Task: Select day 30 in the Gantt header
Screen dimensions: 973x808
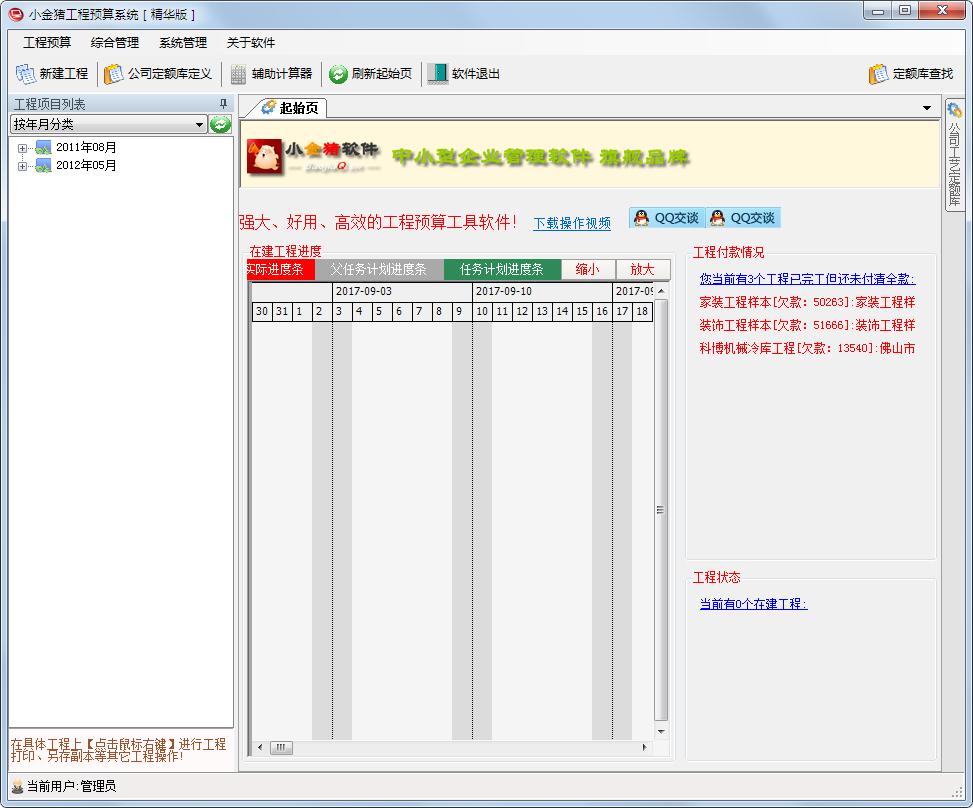Action: pyautogui.click(x=262, y=312)
